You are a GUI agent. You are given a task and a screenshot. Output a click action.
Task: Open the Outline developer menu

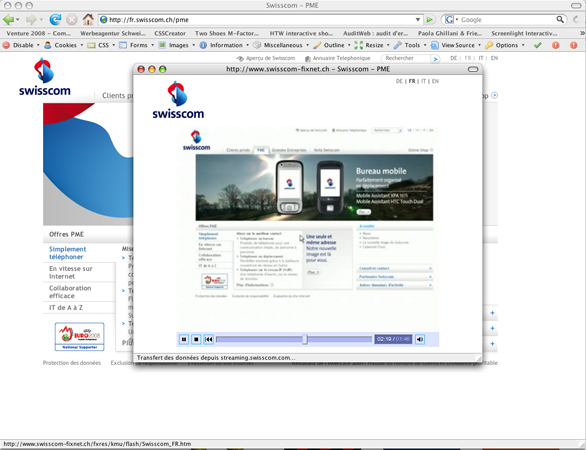331,45
